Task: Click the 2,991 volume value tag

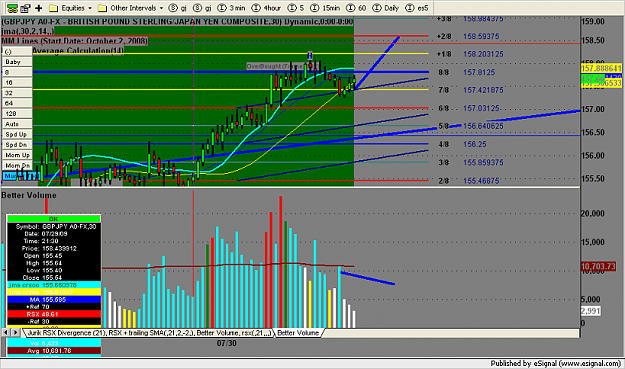Action: click(x=590, y=311)
